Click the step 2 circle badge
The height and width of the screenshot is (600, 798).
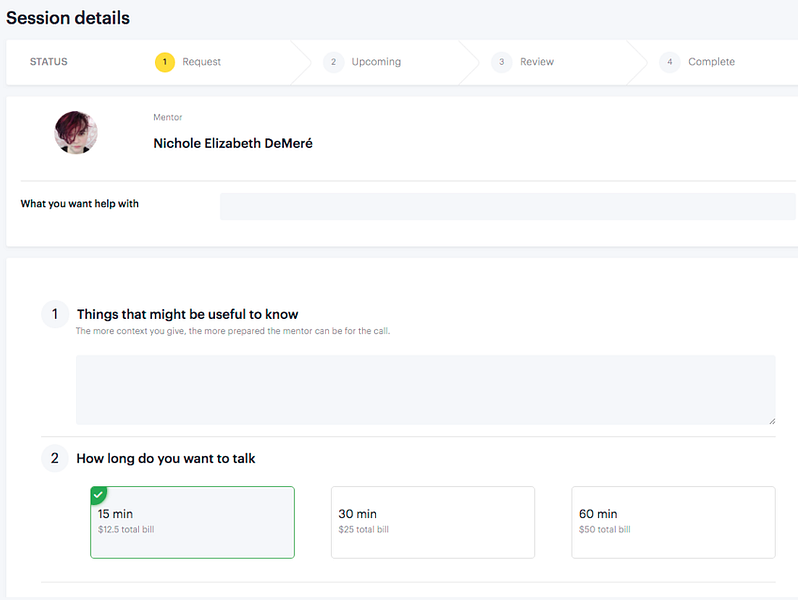[x=333, y=62]
